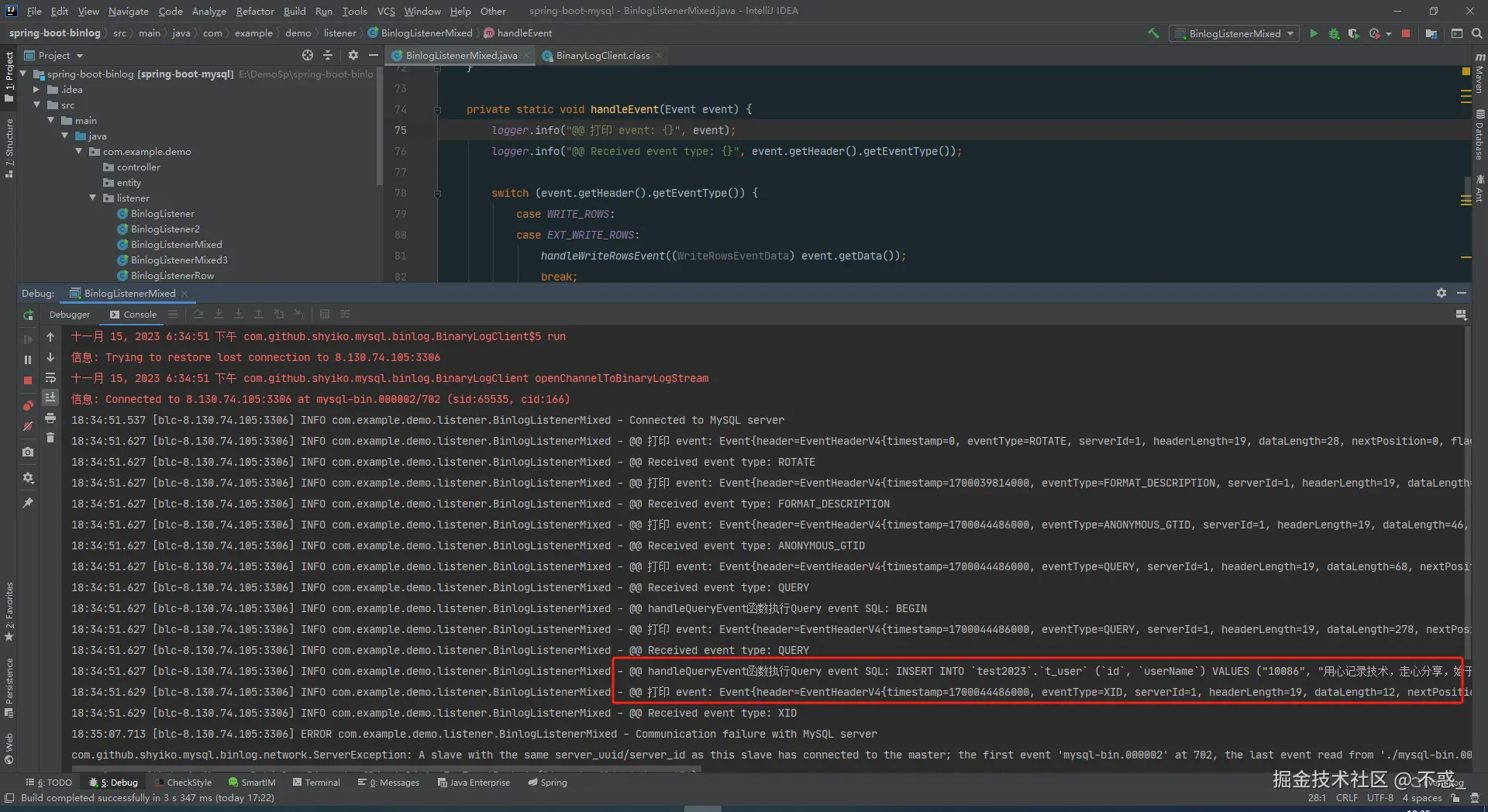
Task: Open the Debug tool window gear menu
Action: coord(1441,293)
